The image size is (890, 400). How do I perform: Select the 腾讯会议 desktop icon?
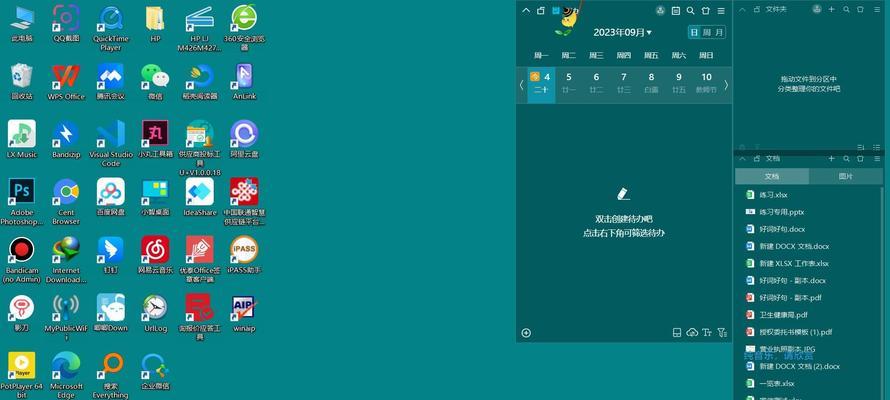pos(111,82)
